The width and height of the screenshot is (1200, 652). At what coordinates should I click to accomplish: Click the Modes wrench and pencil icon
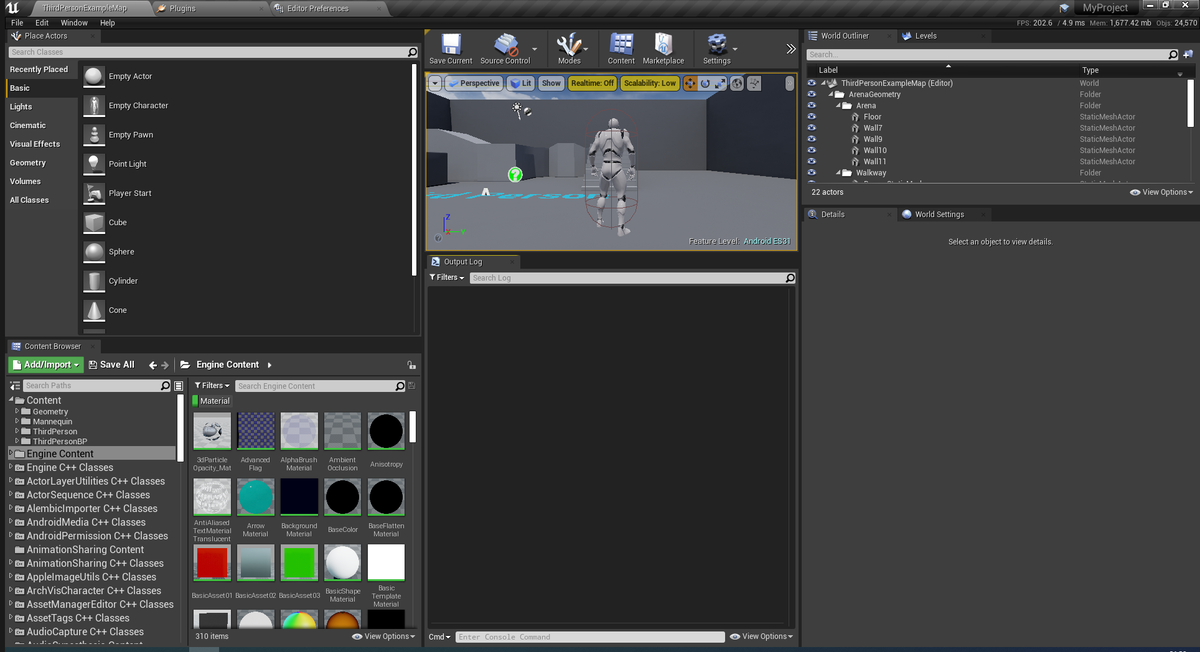tap(569, 44)
